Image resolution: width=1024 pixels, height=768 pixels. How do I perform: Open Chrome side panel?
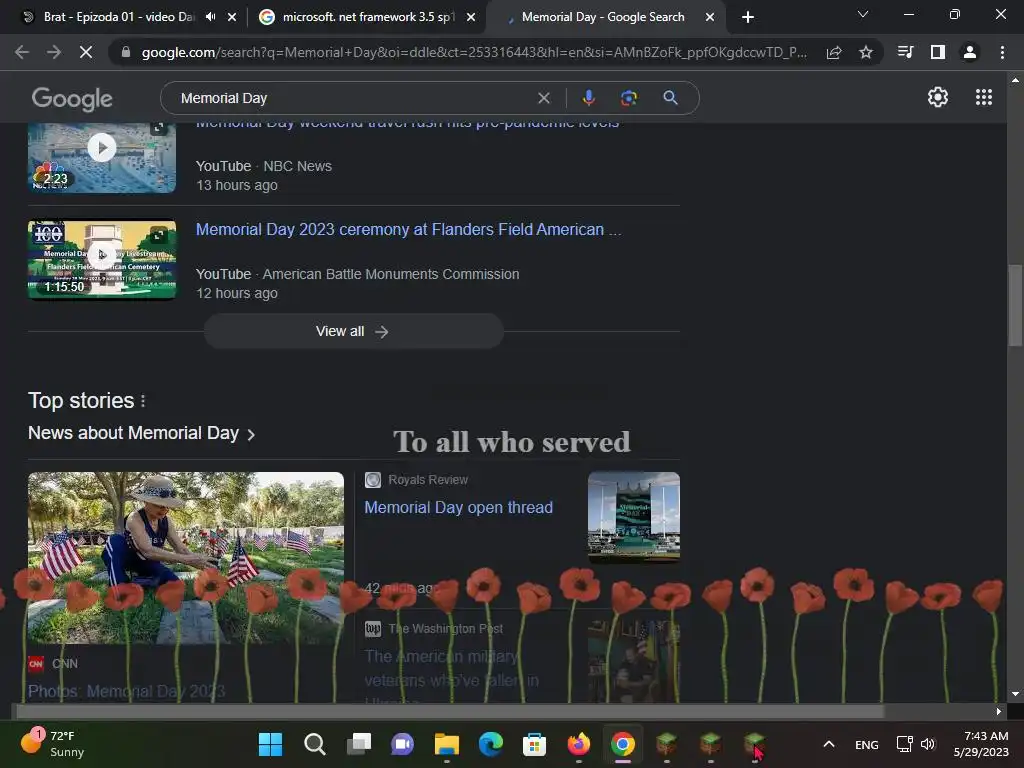pos(938,52)
